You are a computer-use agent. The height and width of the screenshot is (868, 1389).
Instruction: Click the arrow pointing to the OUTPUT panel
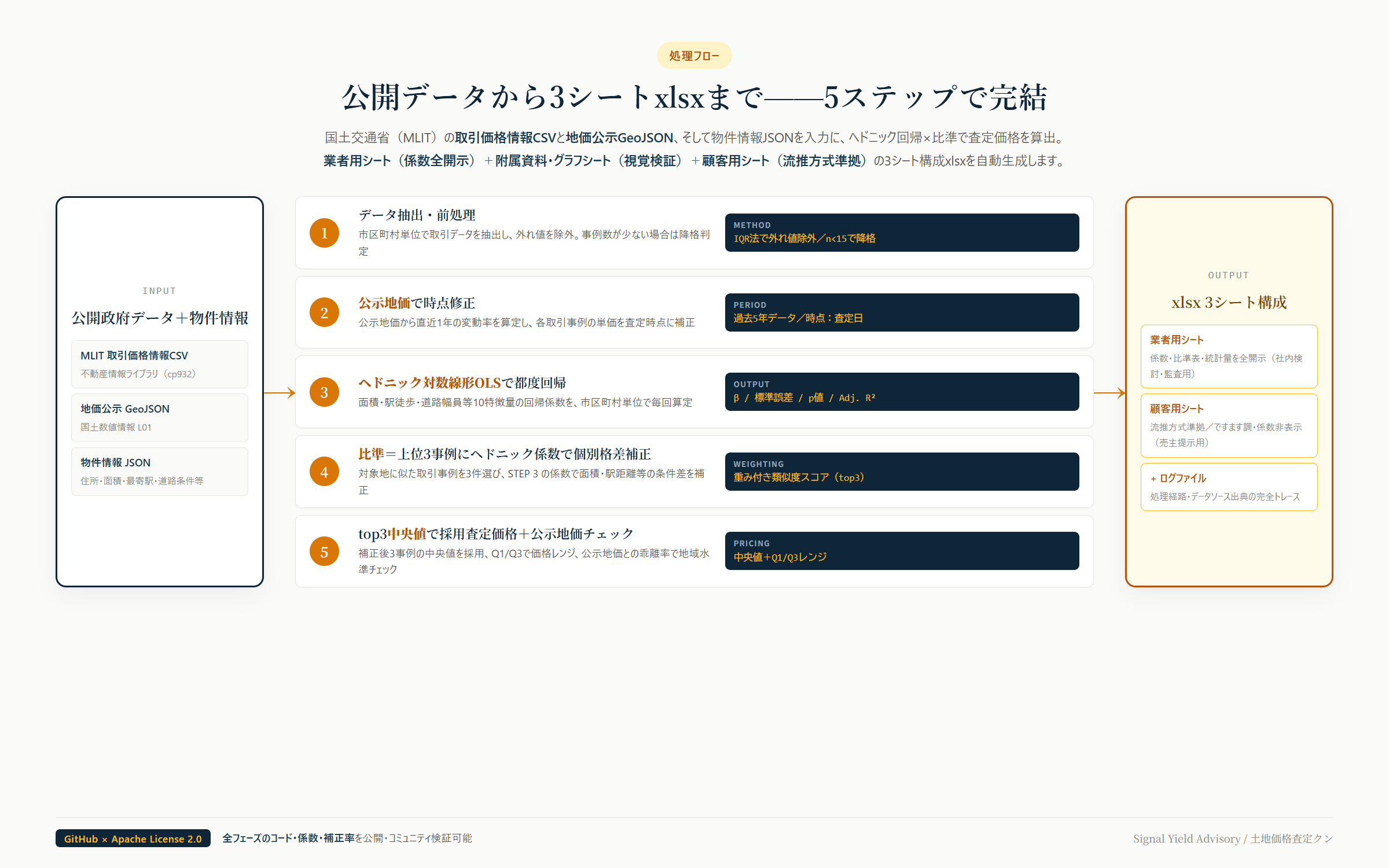[x=1109, y=393]
